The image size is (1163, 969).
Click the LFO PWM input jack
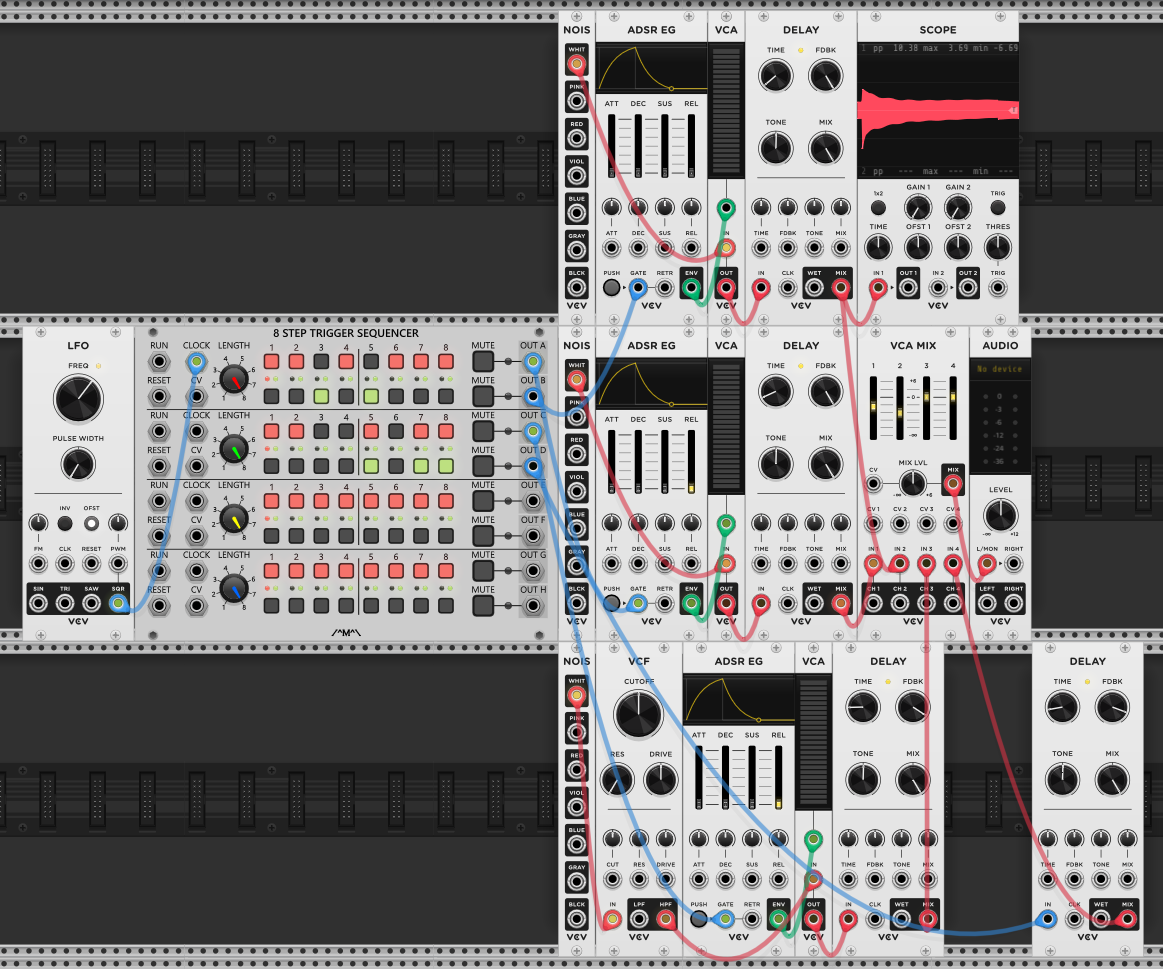click(118, 564)
